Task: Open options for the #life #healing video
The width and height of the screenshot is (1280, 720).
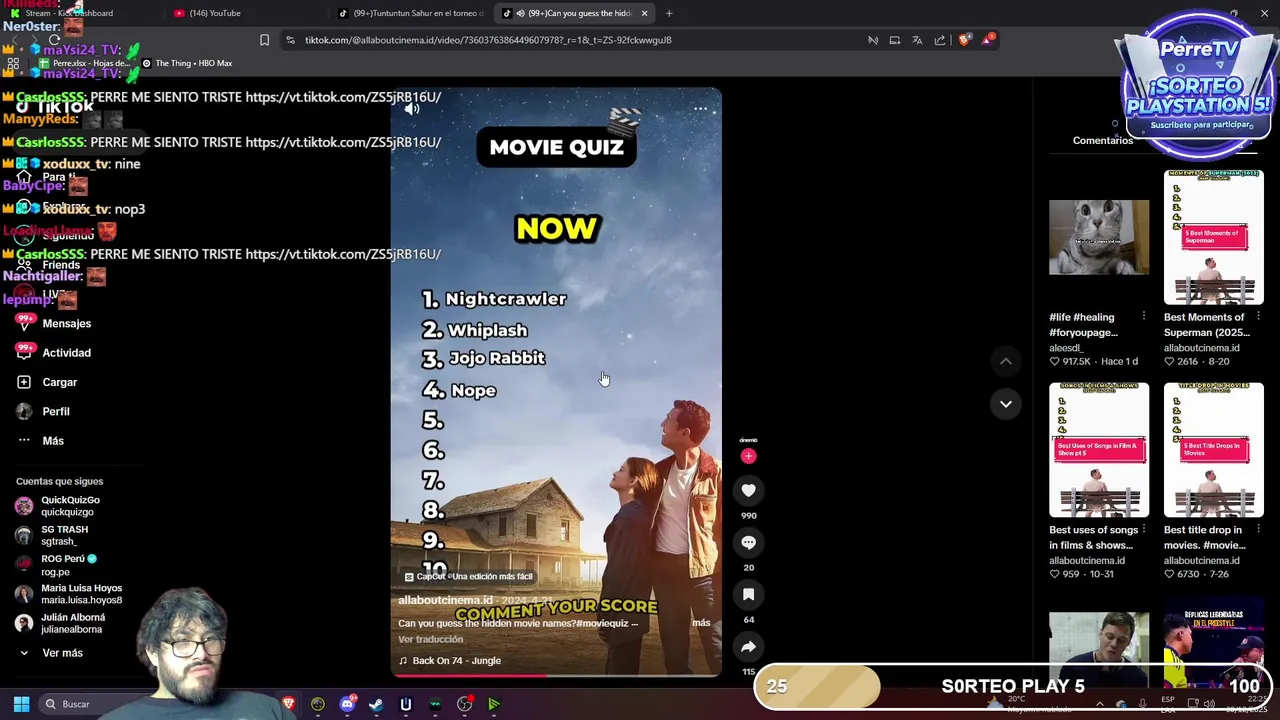Action: (1144, 317)
